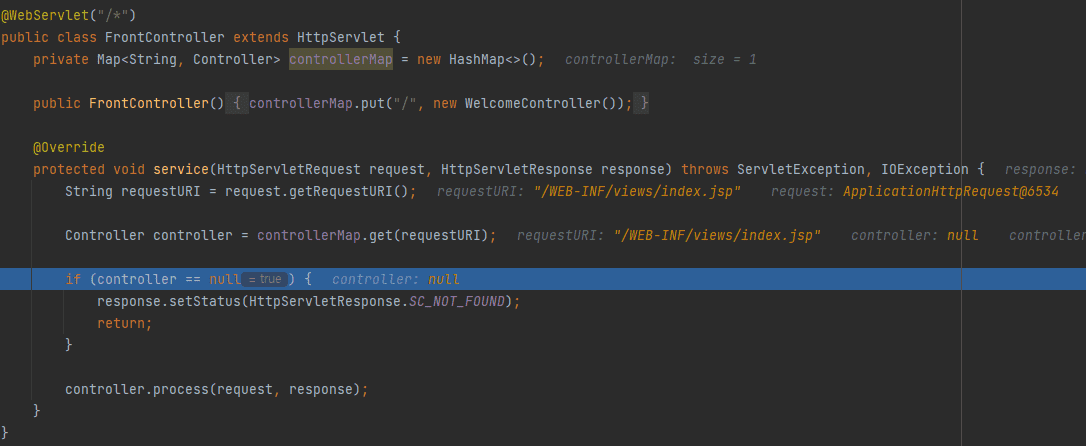Click the 'controllerMap: size = 1' inline hint
The height and width of the screenshot is (446, 1086).
point(660,60)
